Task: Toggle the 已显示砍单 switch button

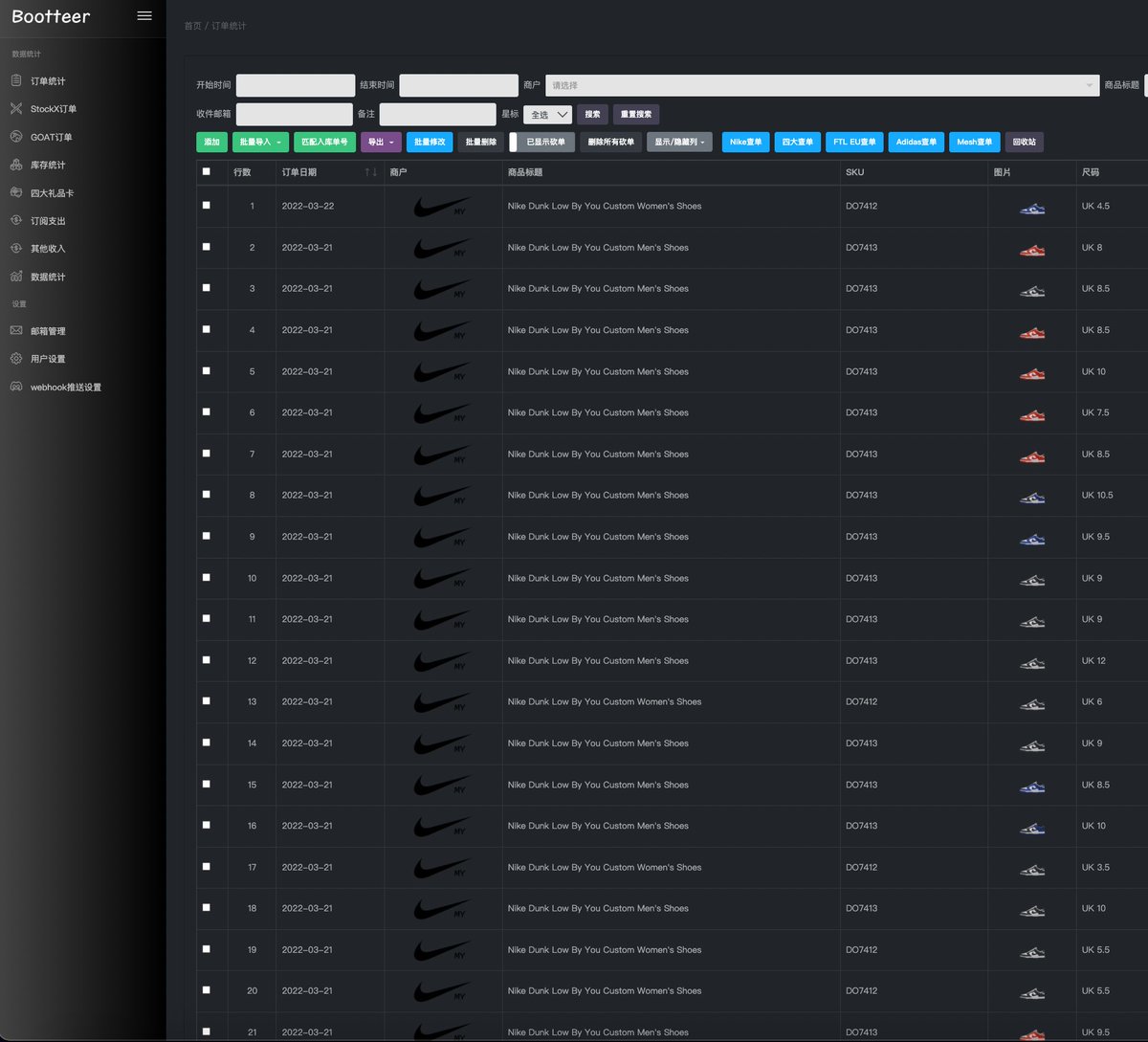Action: [x=541, y=142]
